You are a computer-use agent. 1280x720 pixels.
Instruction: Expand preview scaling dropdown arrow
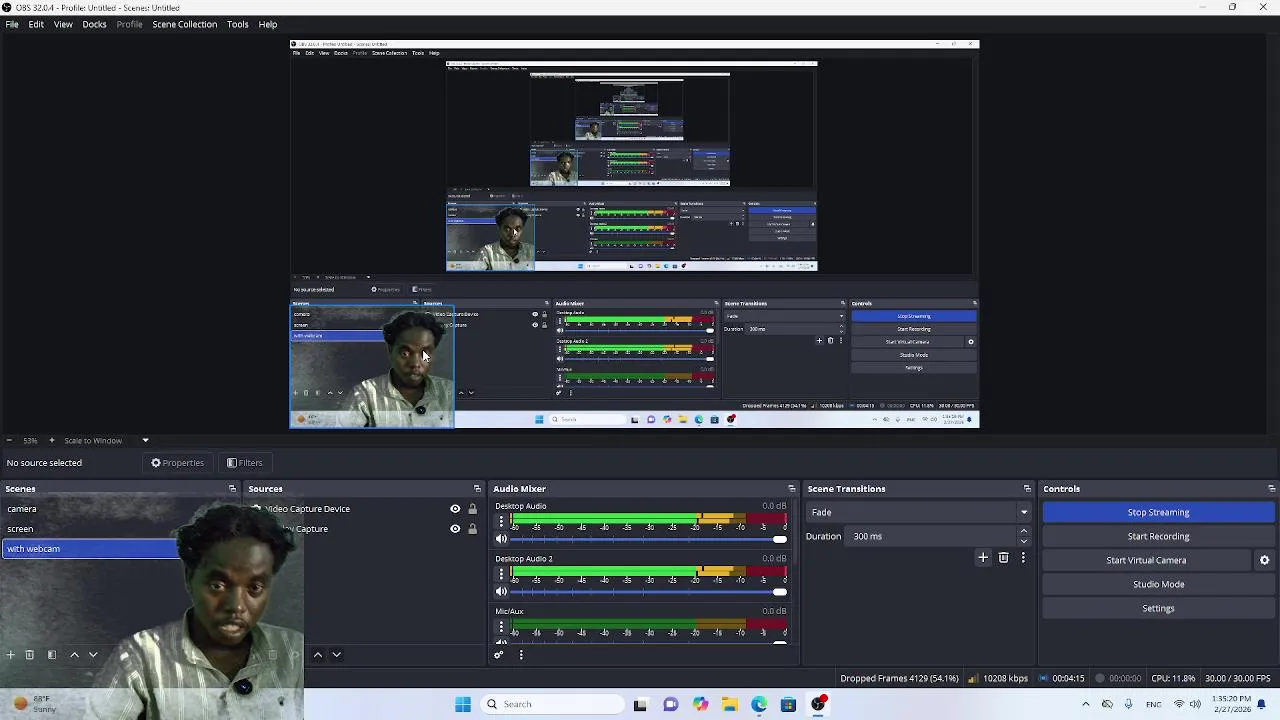145,440
